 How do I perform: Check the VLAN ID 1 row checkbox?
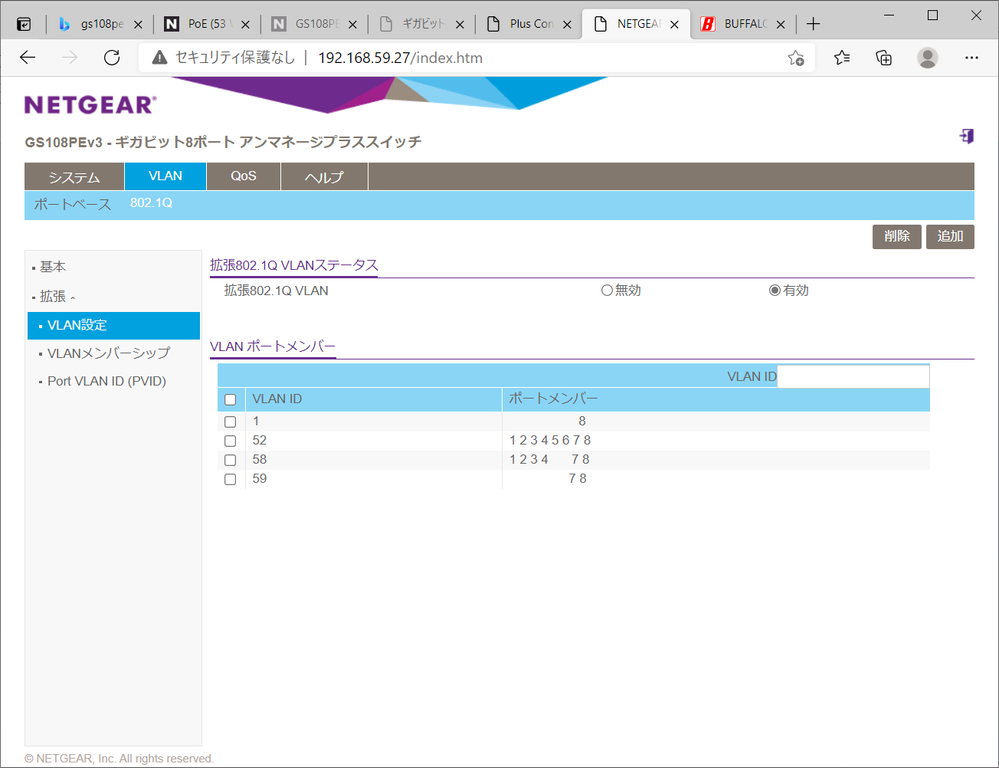[x=231, y=422]
